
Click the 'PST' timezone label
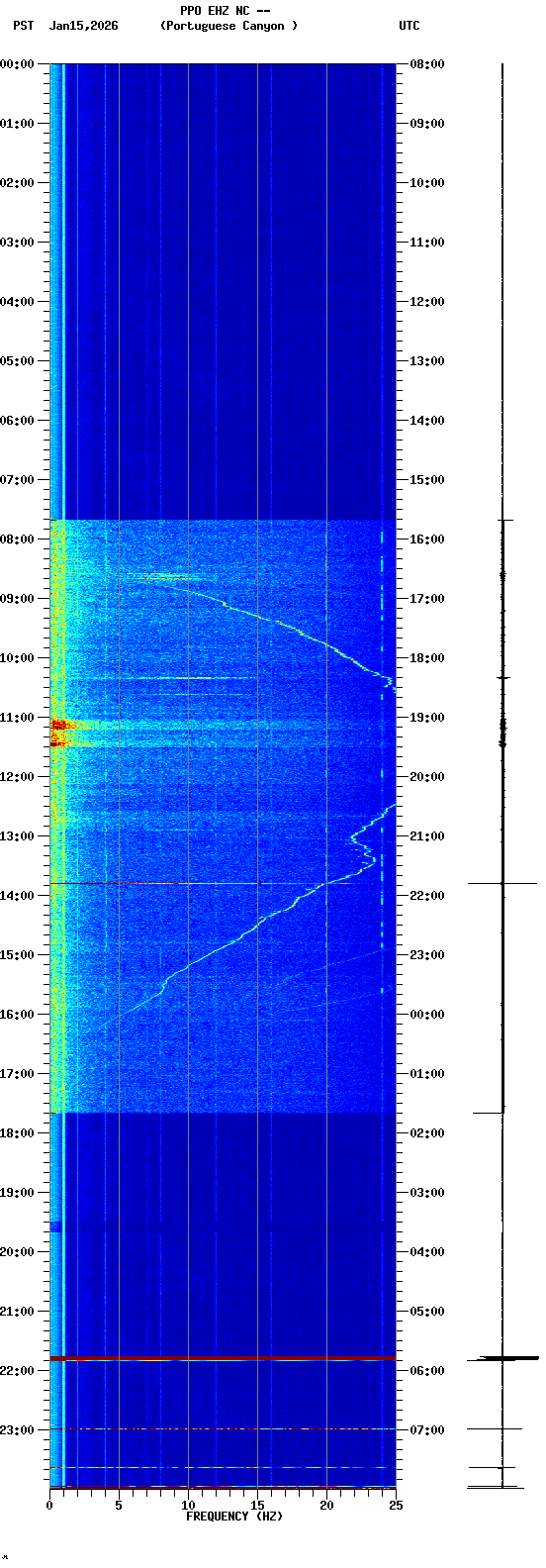[23, 26]
